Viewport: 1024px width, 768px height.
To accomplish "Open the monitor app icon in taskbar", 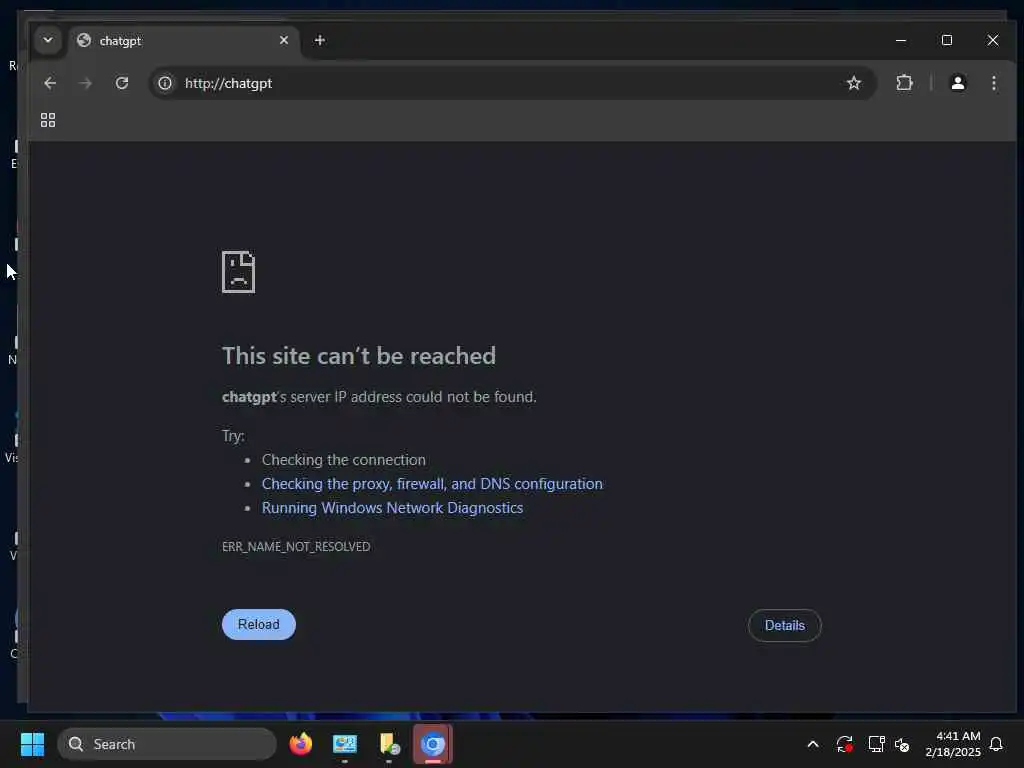I will pos(345,744).
